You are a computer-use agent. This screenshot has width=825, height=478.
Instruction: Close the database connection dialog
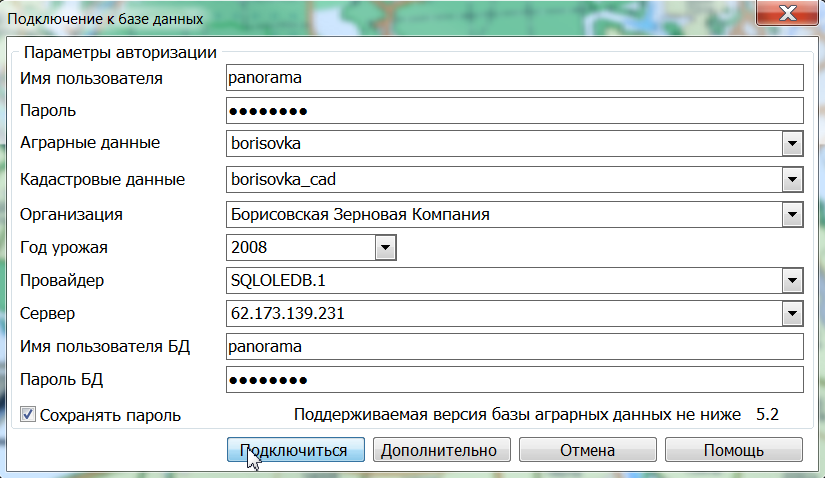click(x=789, y=15)
